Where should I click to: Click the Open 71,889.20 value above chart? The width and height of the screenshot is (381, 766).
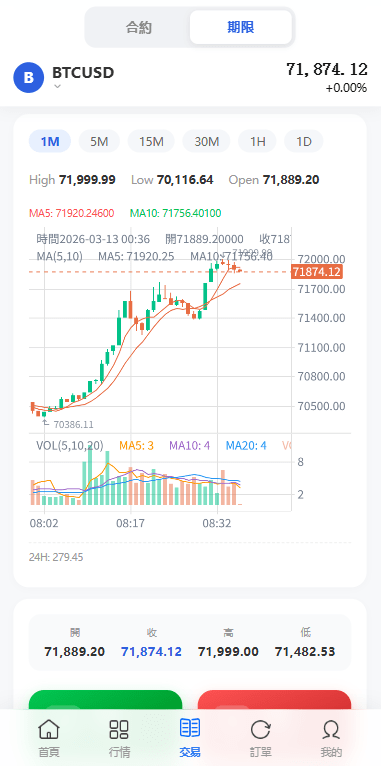[x=291, y=180]
